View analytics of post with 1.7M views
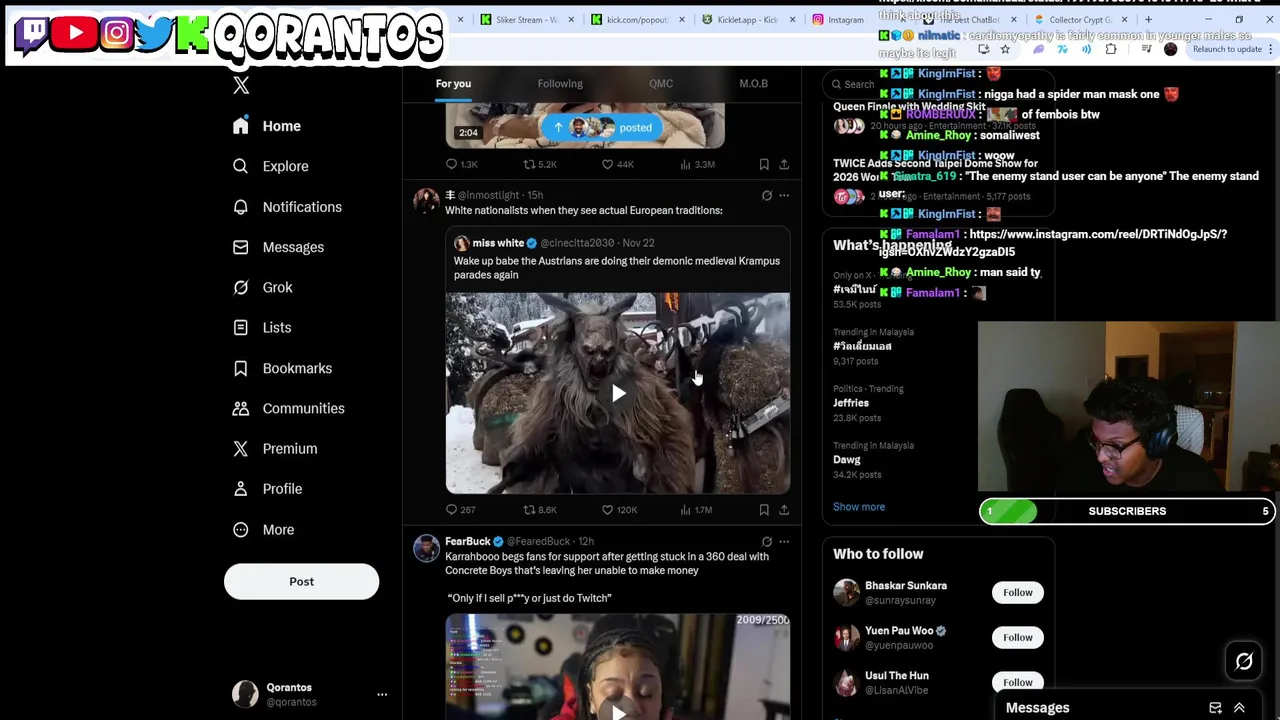The image size is (1280, 720). point(696,510)
